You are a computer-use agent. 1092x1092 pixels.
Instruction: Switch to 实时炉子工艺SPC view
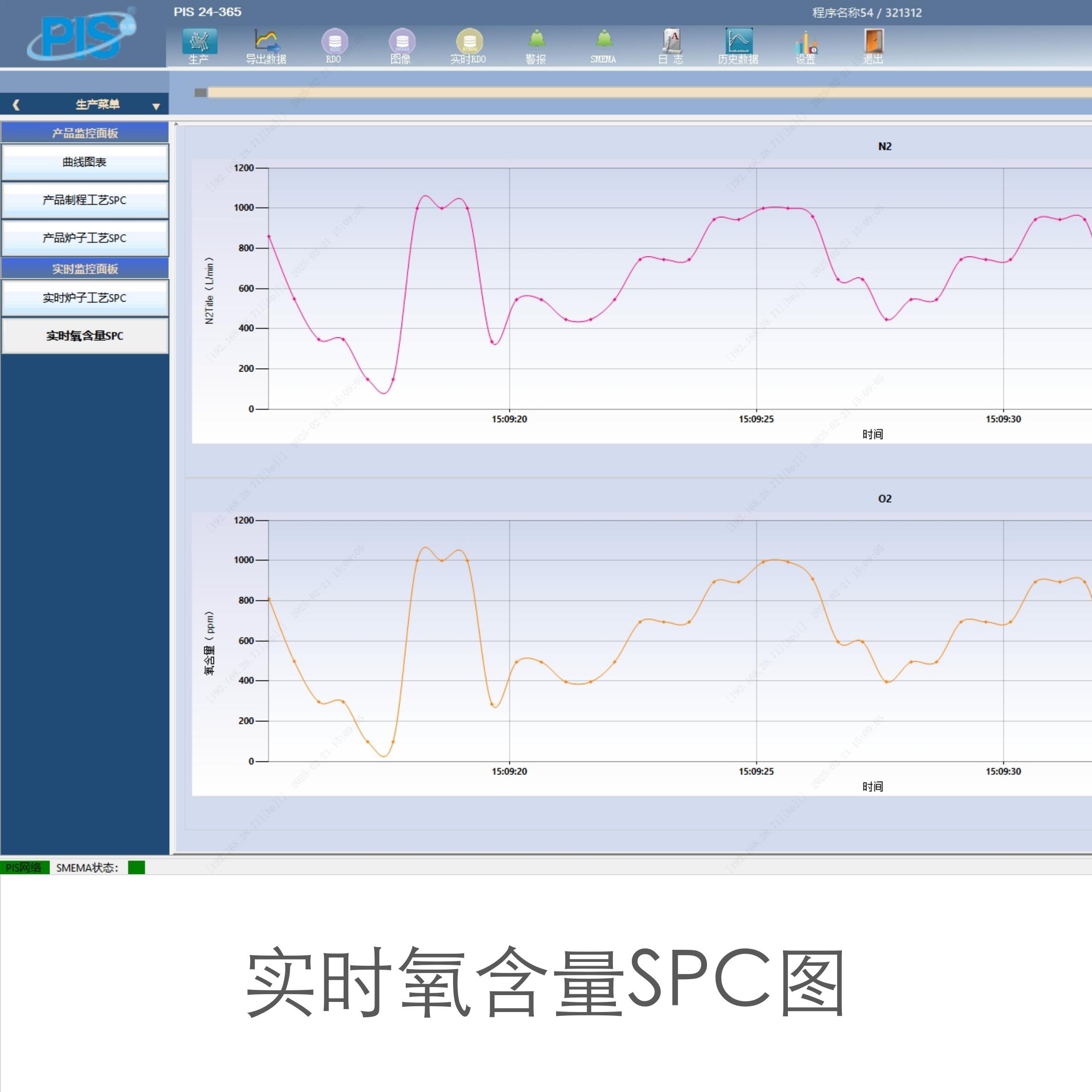pos(85,298)
